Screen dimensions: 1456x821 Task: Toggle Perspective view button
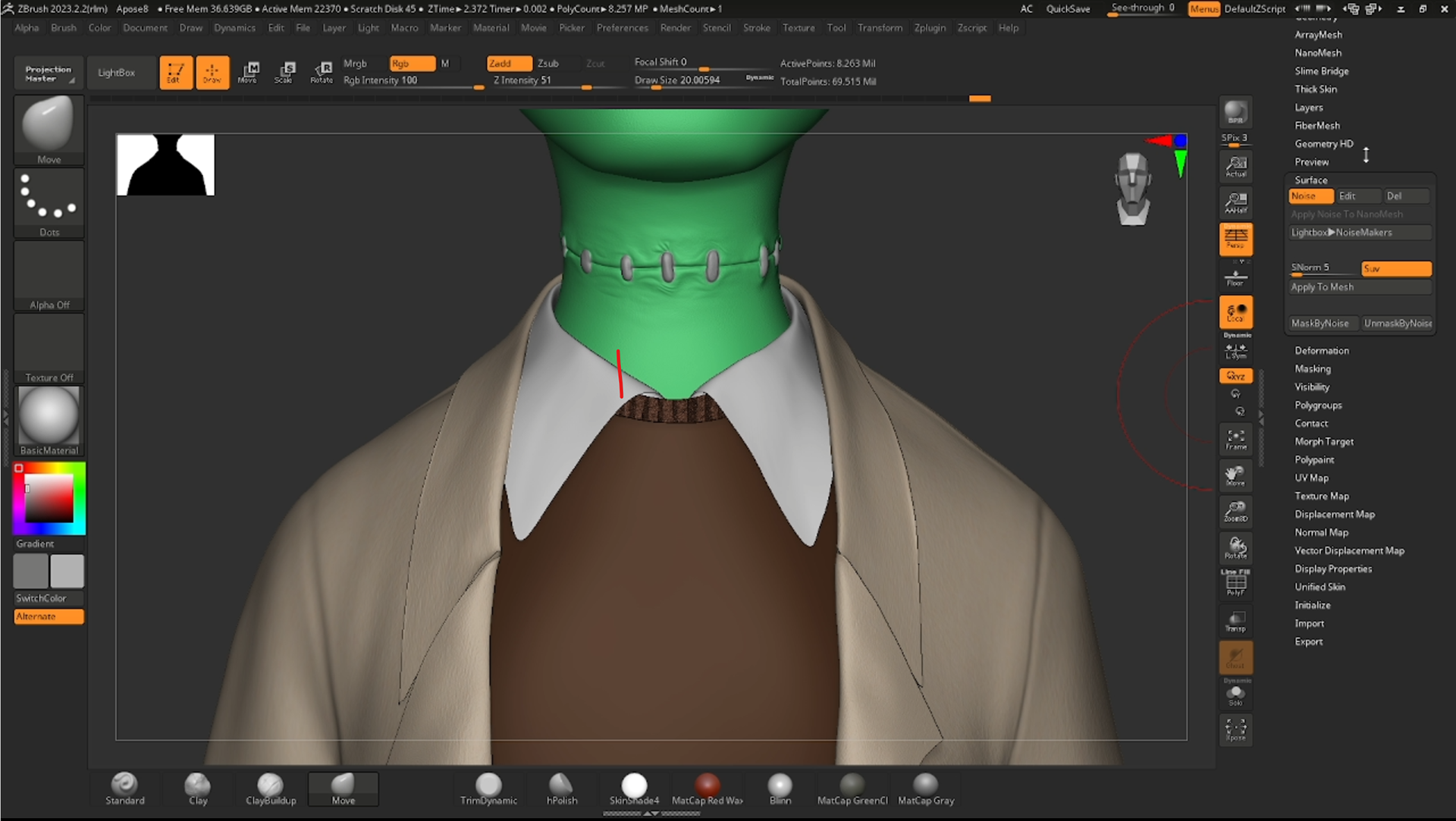point(1235,239)
